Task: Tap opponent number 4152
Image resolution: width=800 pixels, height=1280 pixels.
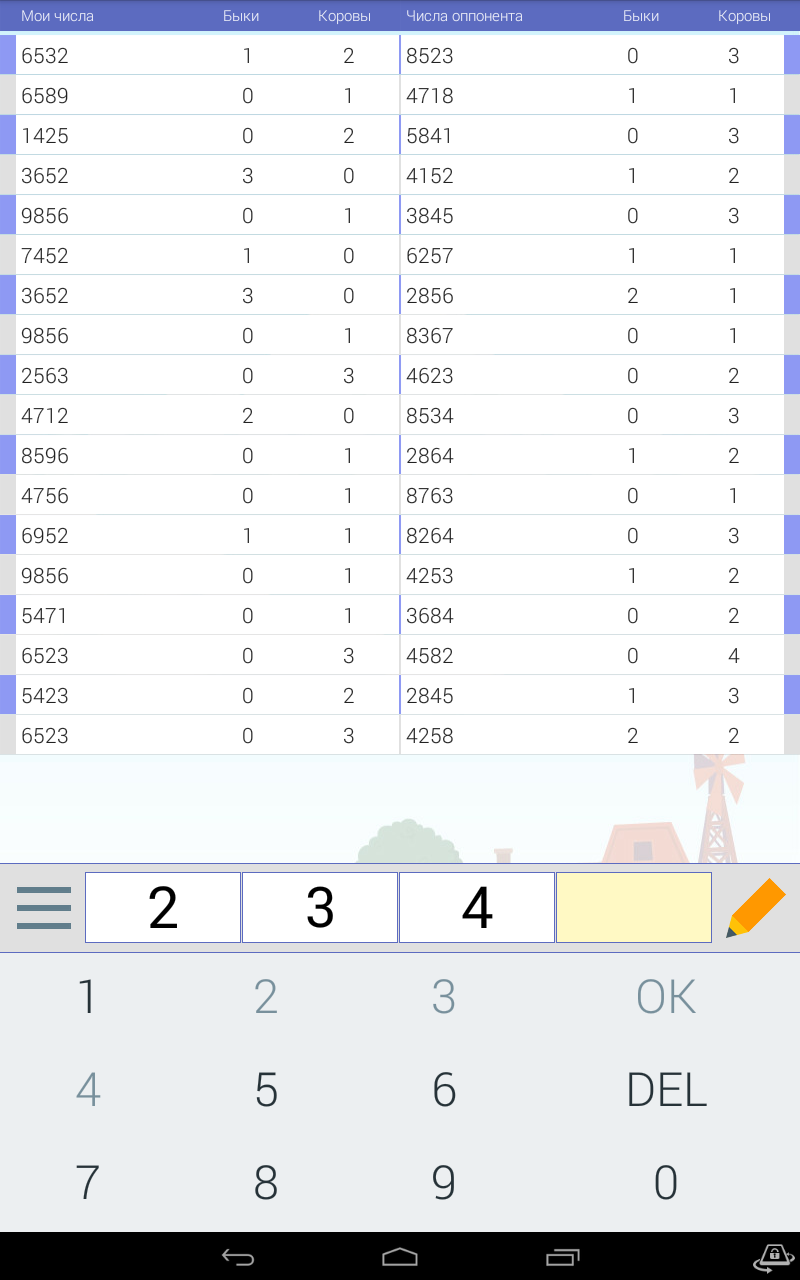Action: coord(430,176)
